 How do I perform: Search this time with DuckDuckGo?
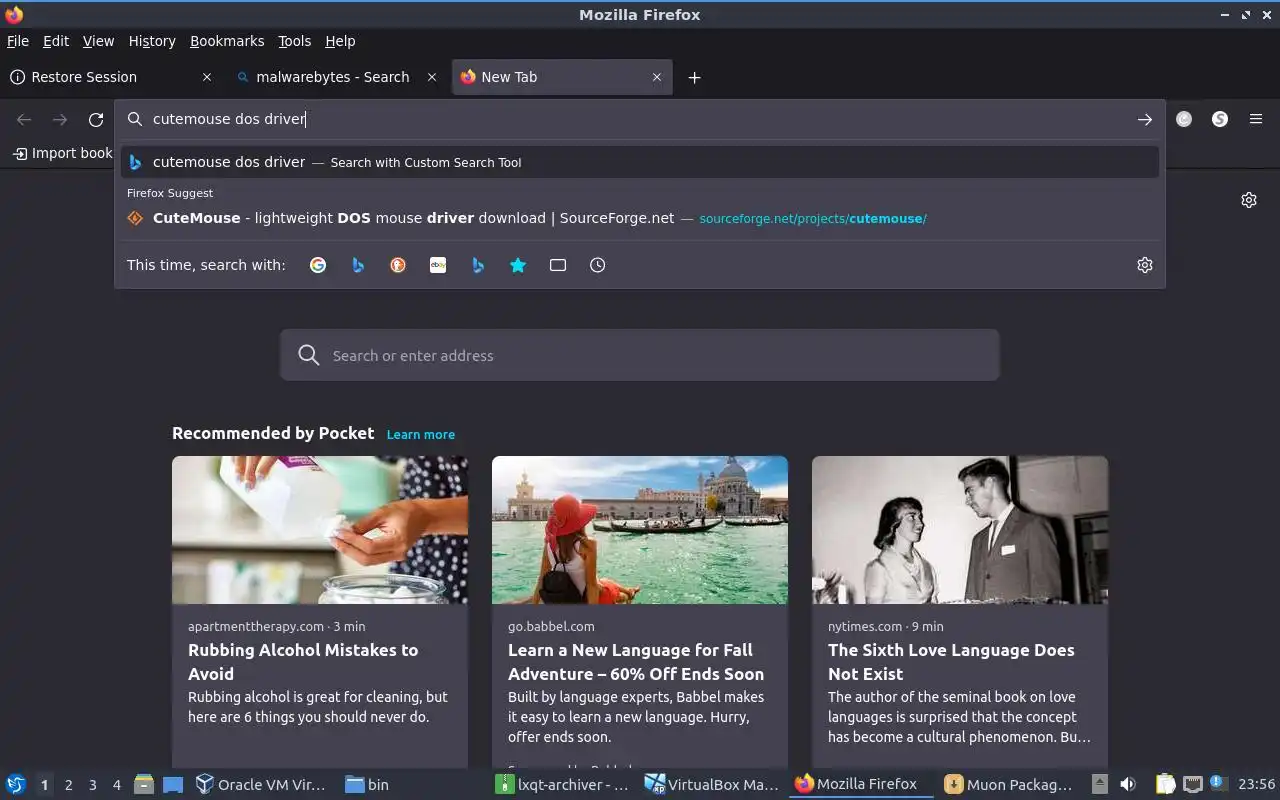point(398,265)
